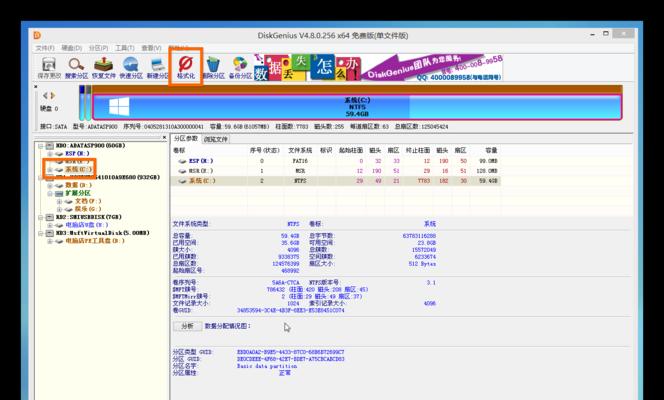
Task: Click the ESP row drive icon in the partition table
Action: click(182, 161)
